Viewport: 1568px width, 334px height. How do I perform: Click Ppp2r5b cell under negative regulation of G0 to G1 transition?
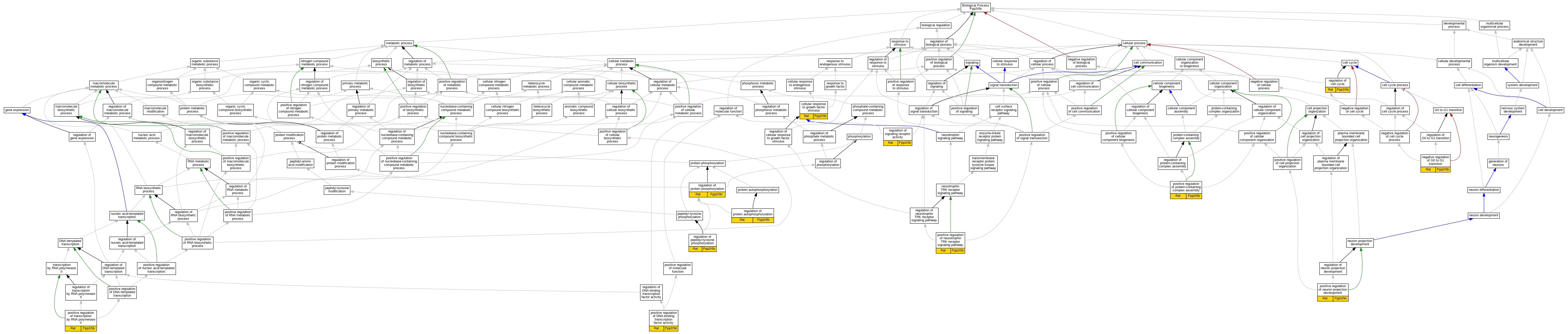point(1443,169)
